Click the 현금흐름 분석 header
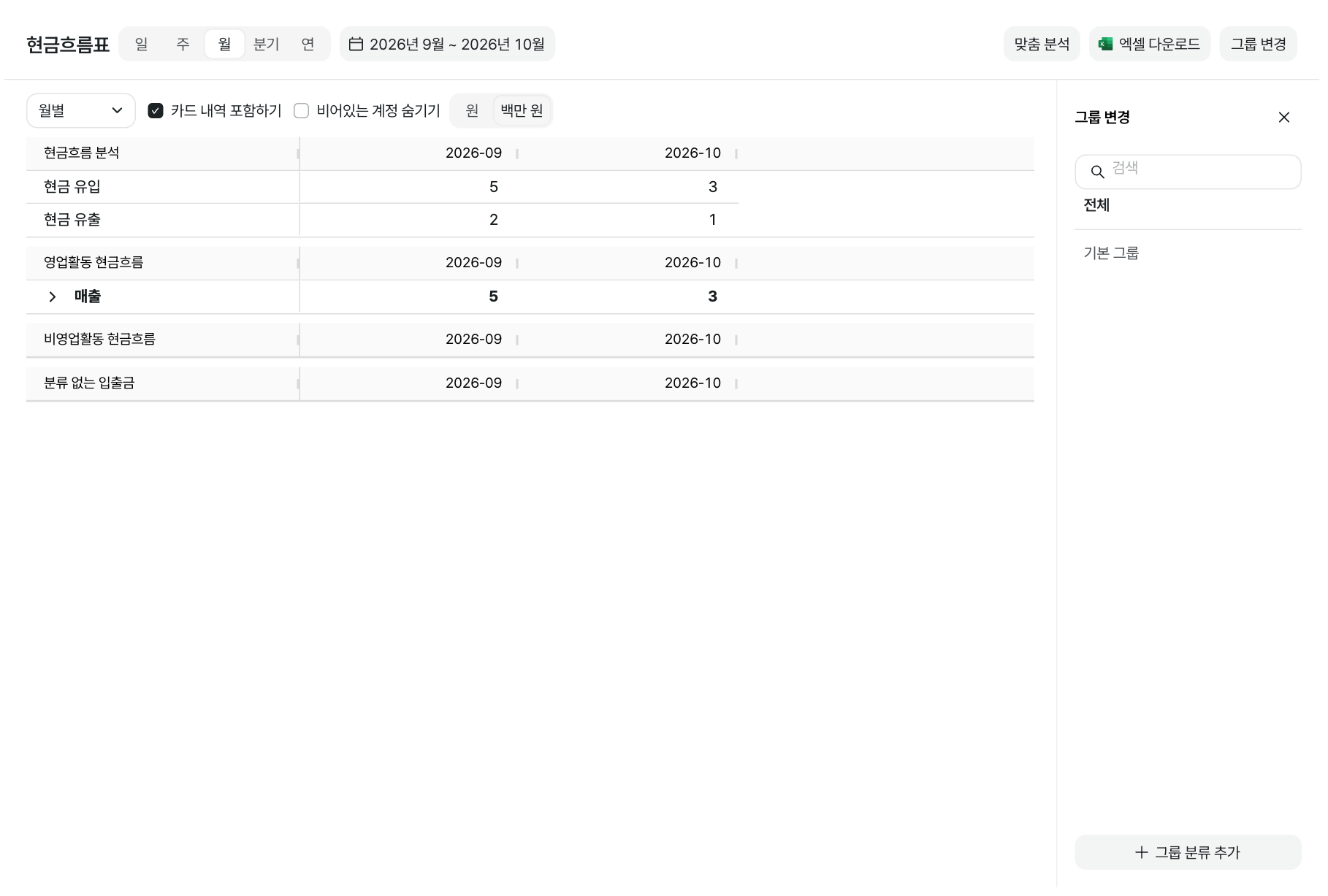 pyautogui.click(x=82, y=153)
